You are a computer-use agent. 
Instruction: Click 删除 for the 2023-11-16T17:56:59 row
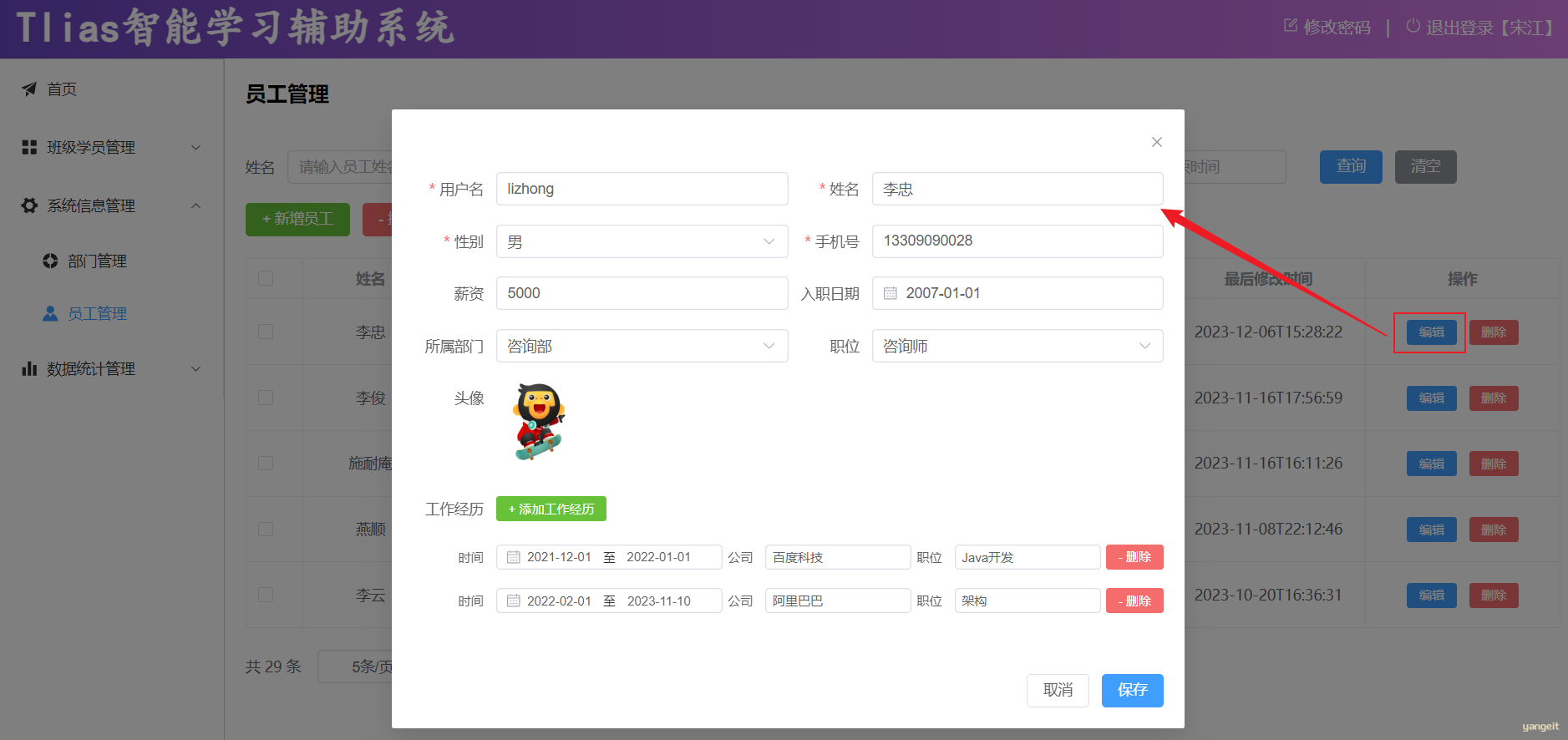click(x=1494, y=398)
